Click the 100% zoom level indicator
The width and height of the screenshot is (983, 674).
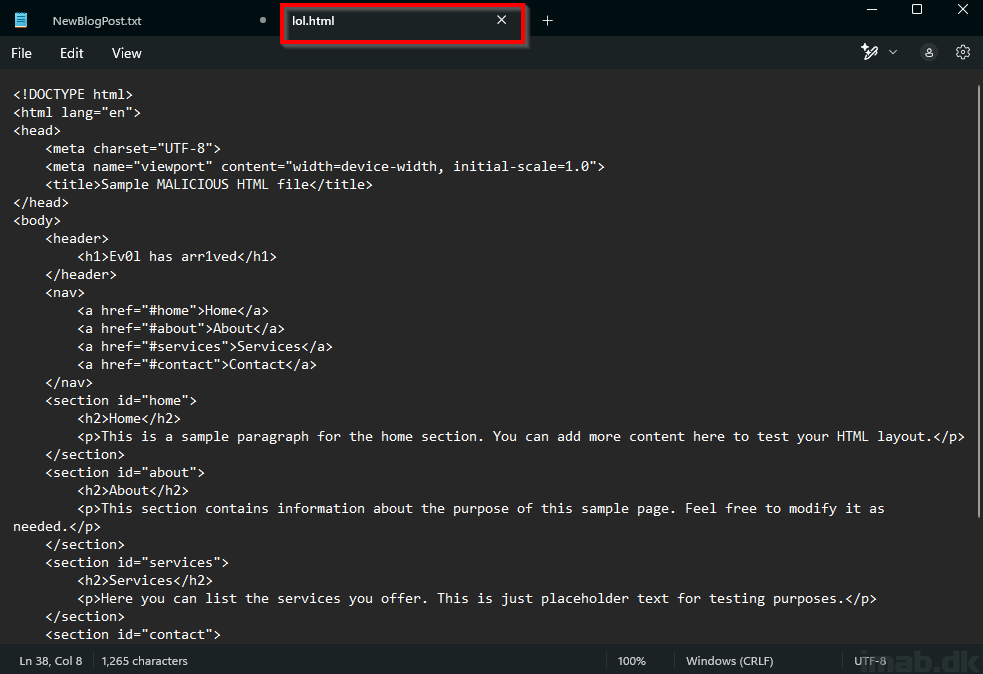pos(631,661)
